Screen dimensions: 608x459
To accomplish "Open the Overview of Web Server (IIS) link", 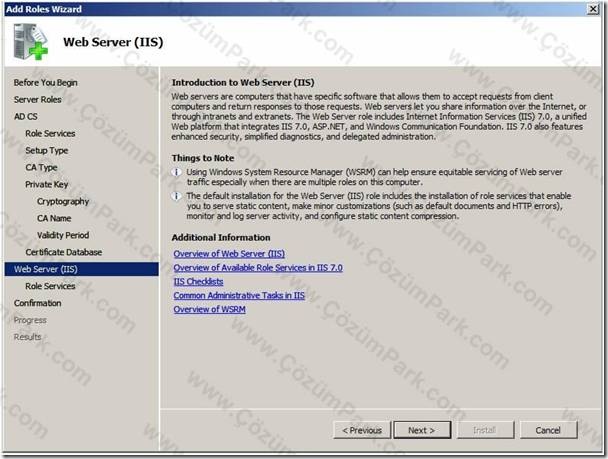I will click(229, 254).
